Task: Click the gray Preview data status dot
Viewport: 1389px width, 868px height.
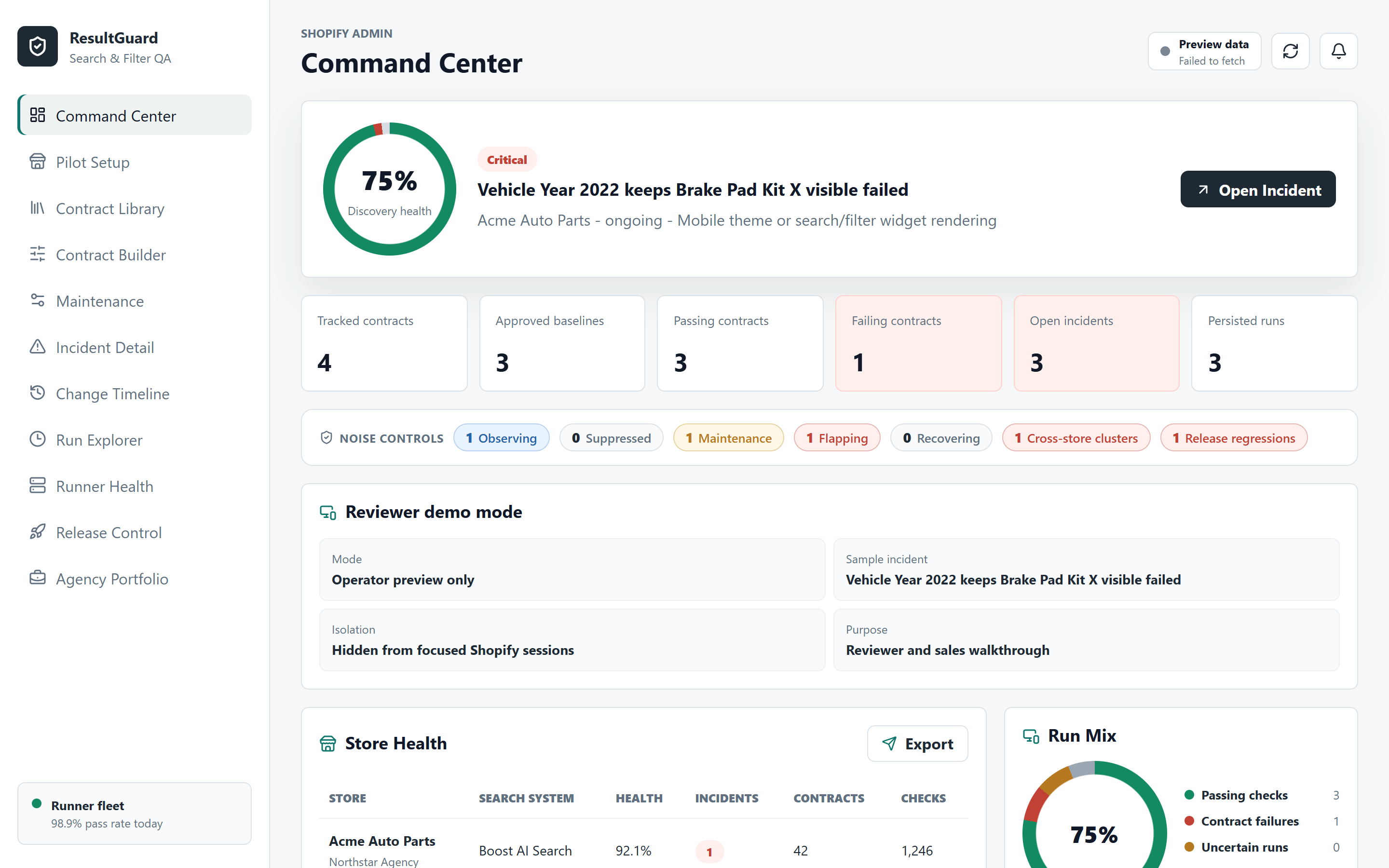Action: 1165,51
